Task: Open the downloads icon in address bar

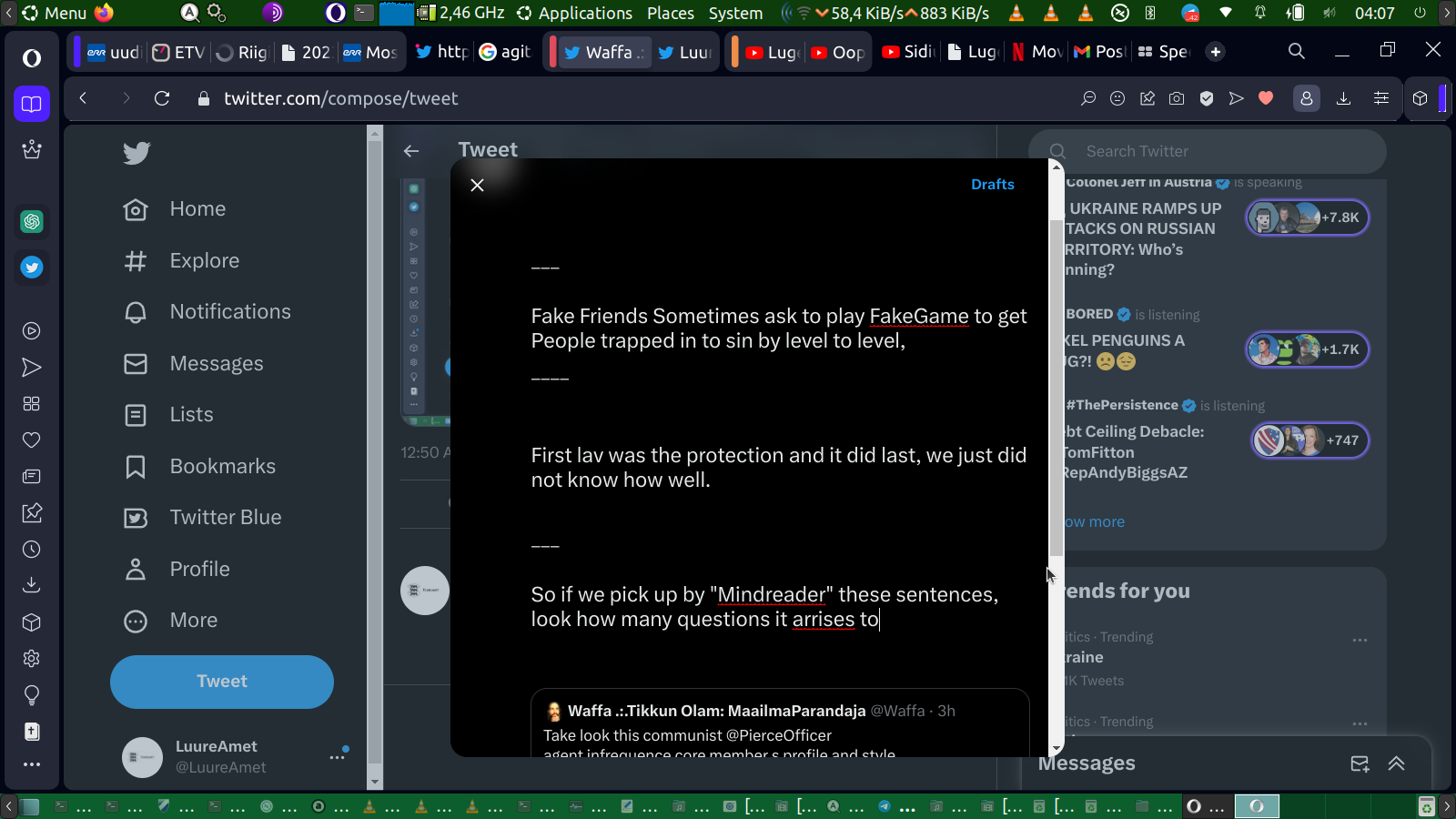Action: coord(1343,98)
